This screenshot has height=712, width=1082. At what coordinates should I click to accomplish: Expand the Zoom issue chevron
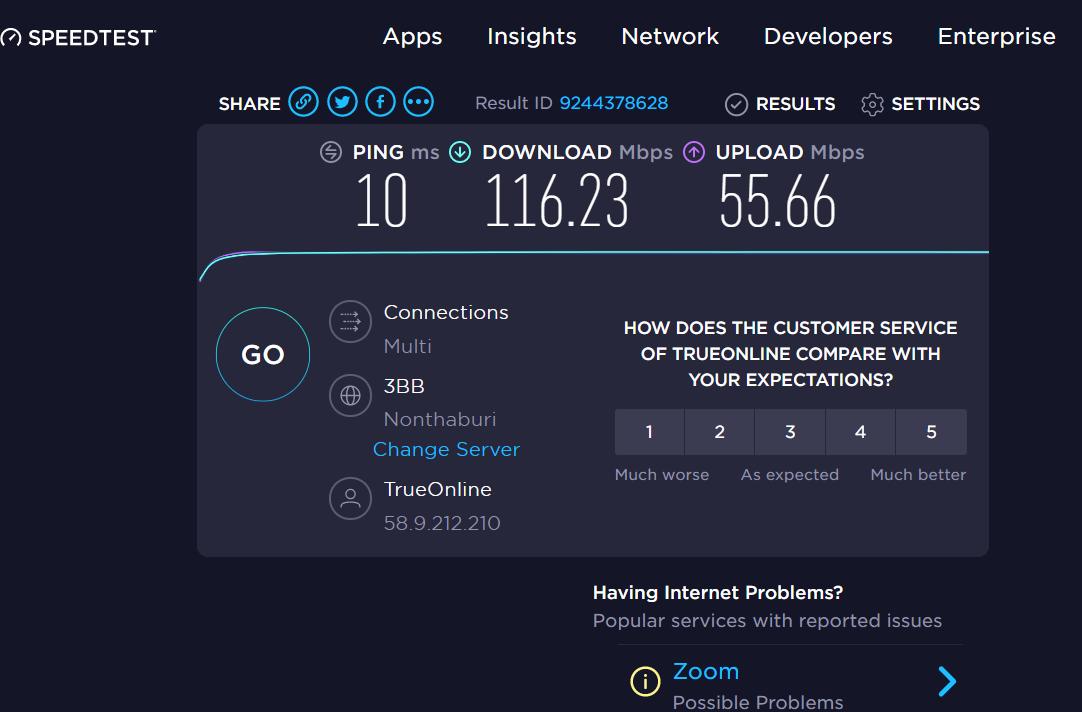tap(947, 682)
